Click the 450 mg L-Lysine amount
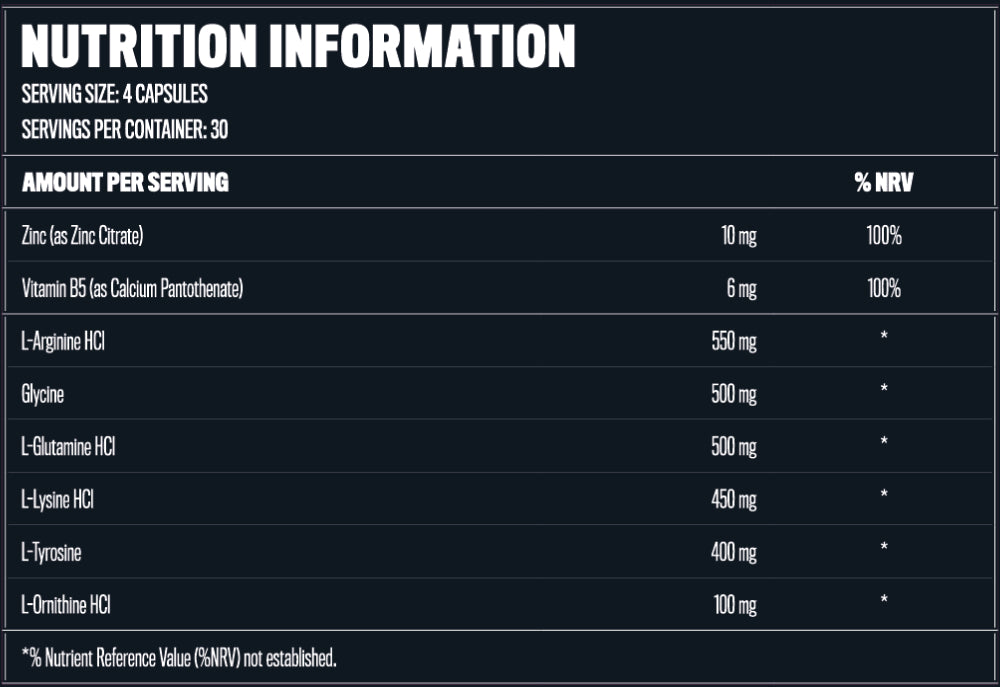The width and height of the screenshot is (1000, 687). [733, 500]
